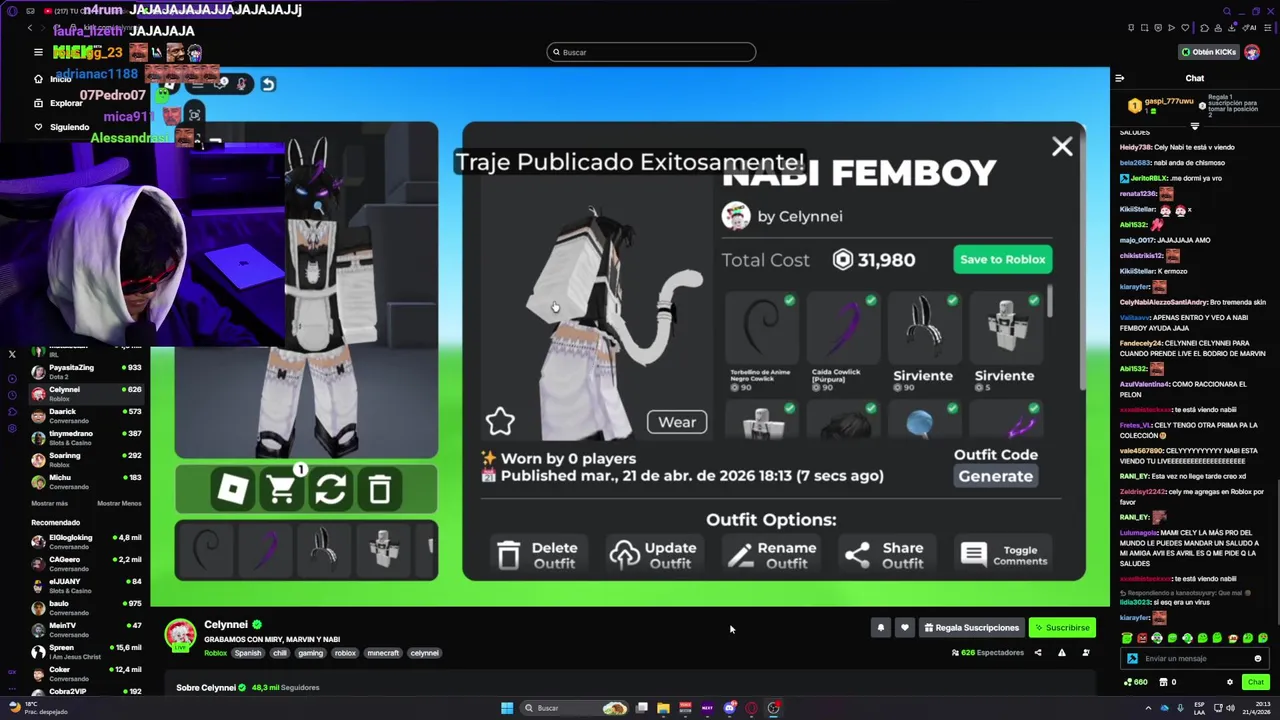Click Regala Suscripciones button
This screenshot has height=720, width=1280.
click(971, 628)
